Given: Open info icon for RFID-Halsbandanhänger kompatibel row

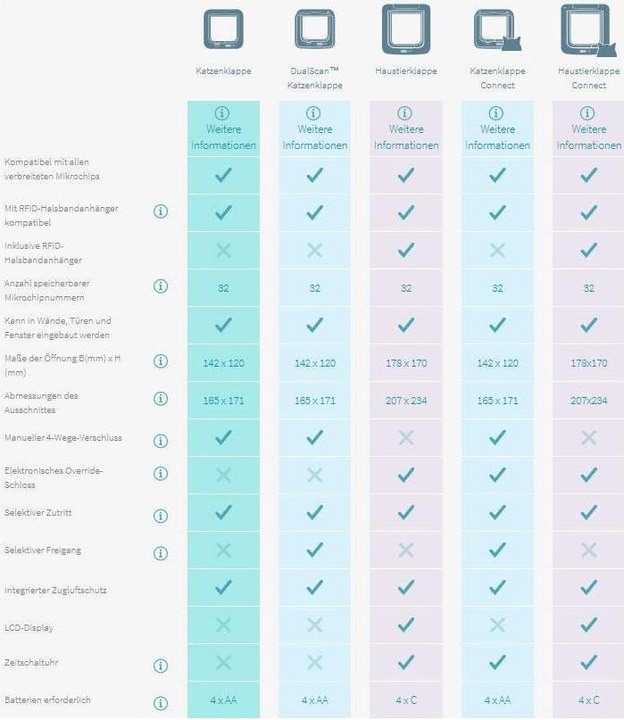Looking at the screenshot, I should point(160,212).
